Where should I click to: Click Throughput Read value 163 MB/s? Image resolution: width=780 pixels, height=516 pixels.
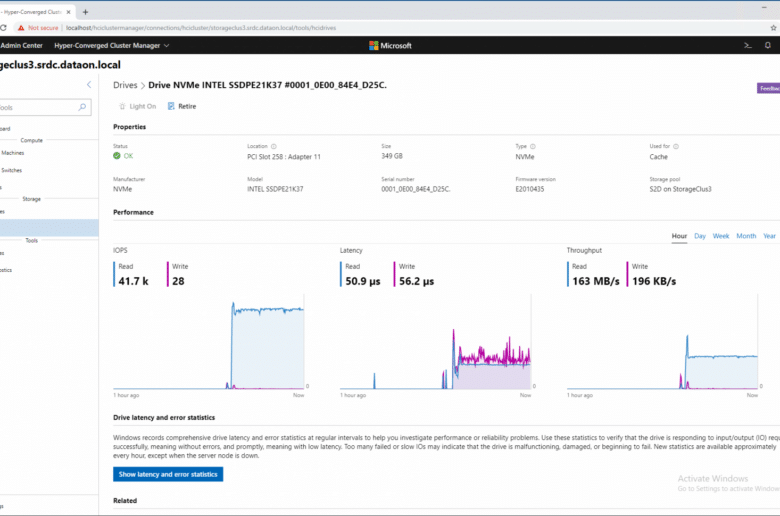(x=595, y=281)
